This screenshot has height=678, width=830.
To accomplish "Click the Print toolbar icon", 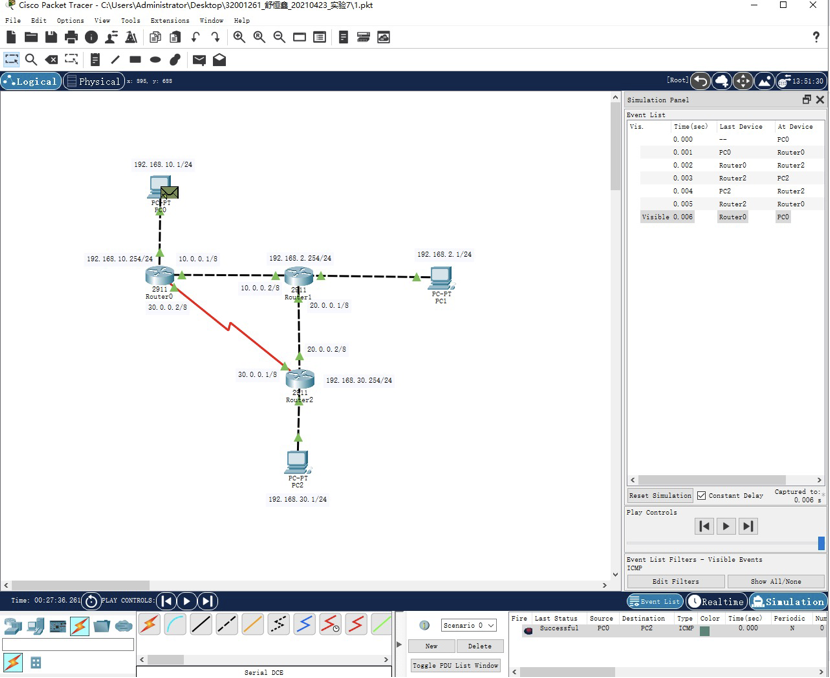I will 71,37.
